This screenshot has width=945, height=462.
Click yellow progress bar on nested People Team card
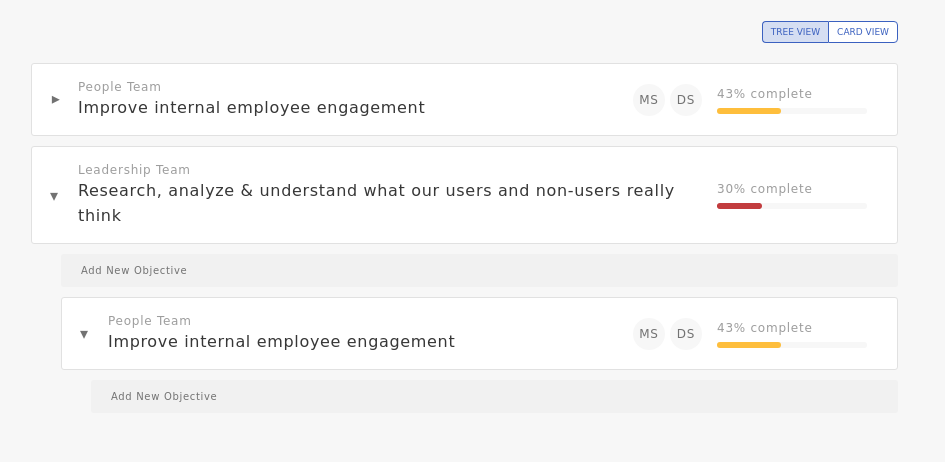click(x=749, y=345)
